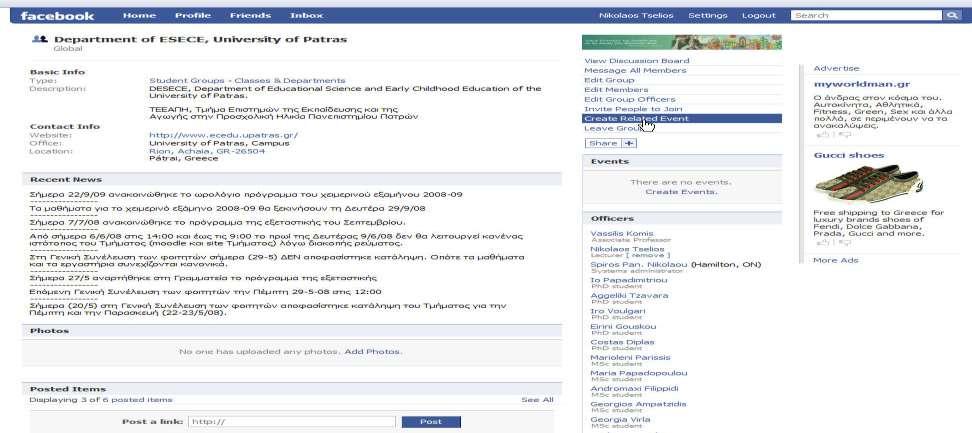972x433 pixels.
Task: Click thumbs-up icon under Gucci shoes ad
Action: coord(823,243)
